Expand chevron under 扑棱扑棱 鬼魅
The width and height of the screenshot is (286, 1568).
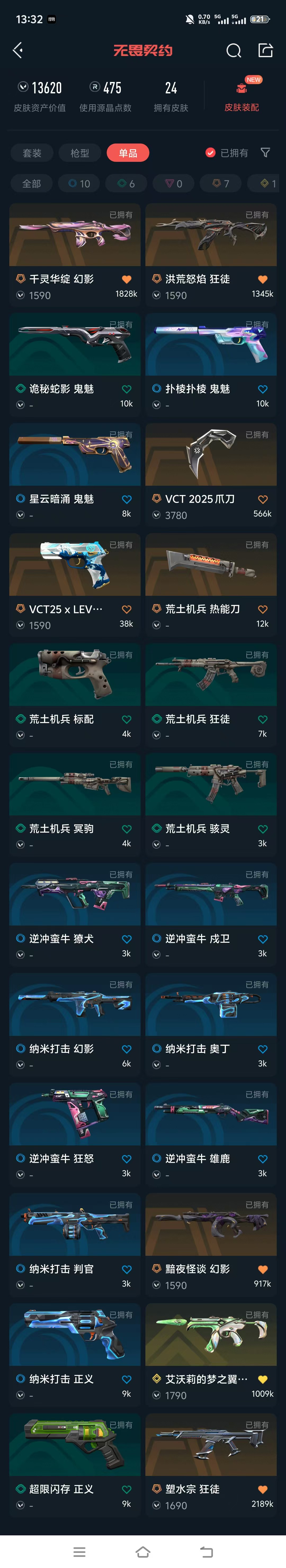(156, 405)
